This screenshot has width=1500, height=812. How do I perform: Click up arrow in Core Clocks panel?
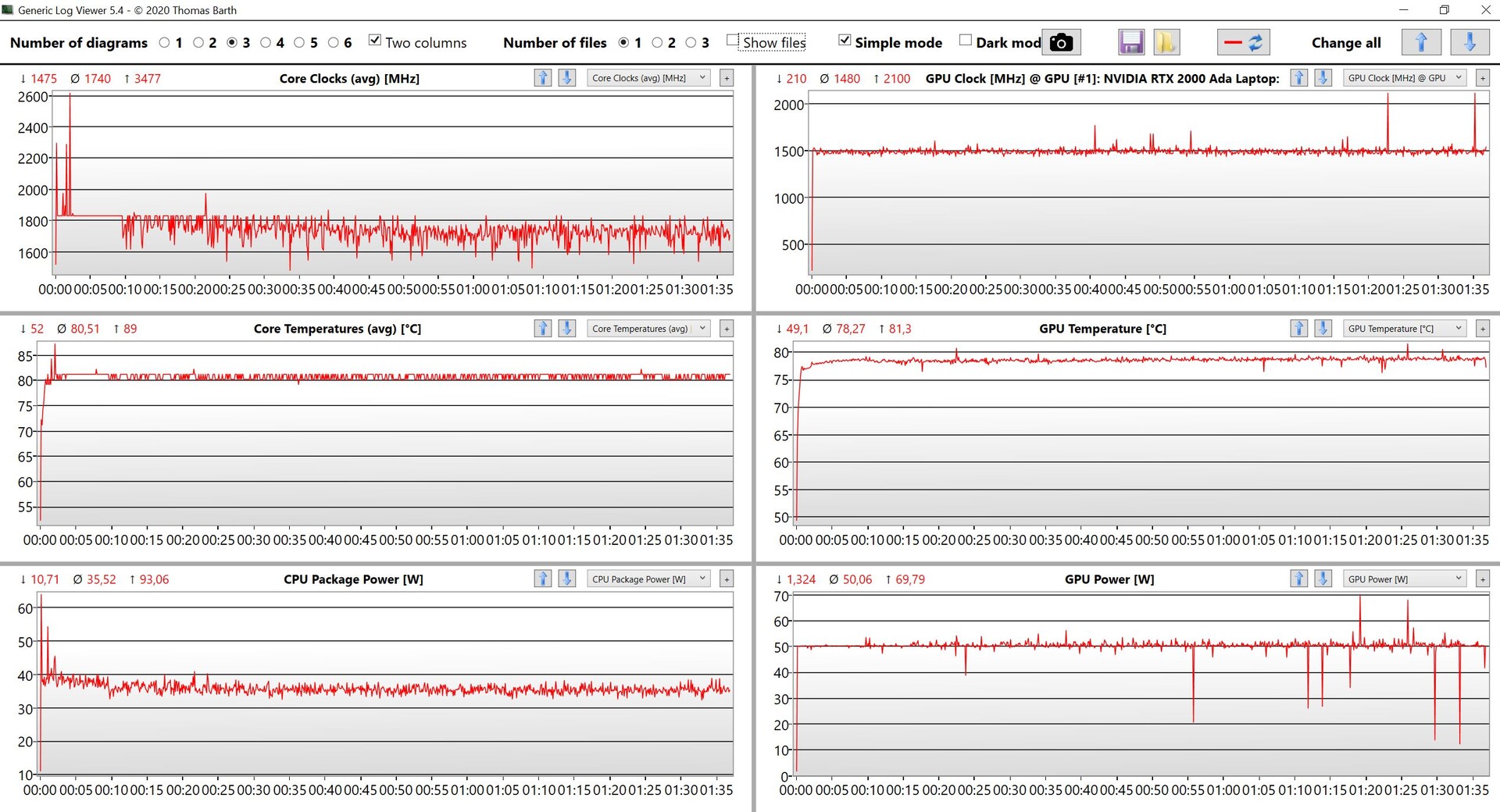(542, 78)
